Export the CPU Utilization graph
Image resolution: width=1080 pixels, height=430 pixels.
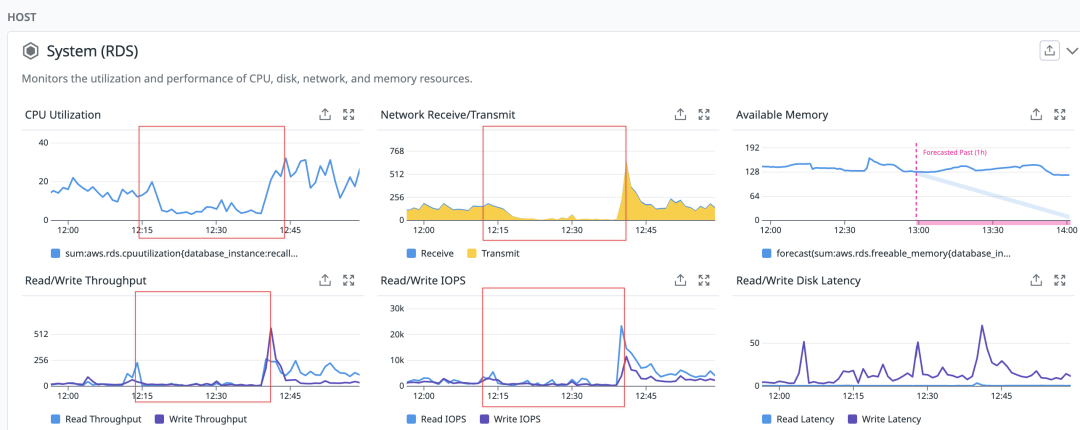325,114
